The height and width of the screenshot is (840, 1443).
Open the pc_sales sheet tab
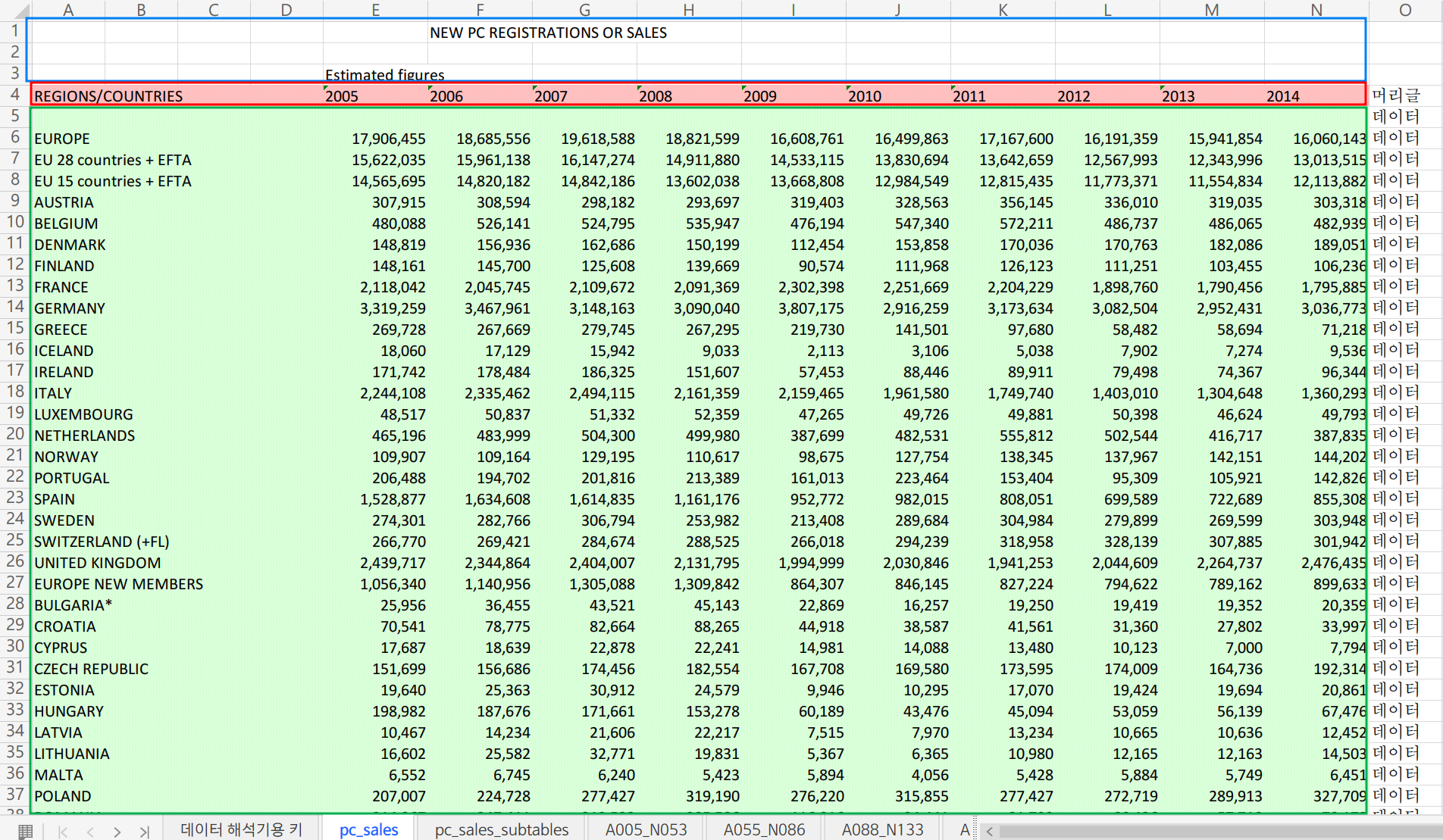pos(368,829)
